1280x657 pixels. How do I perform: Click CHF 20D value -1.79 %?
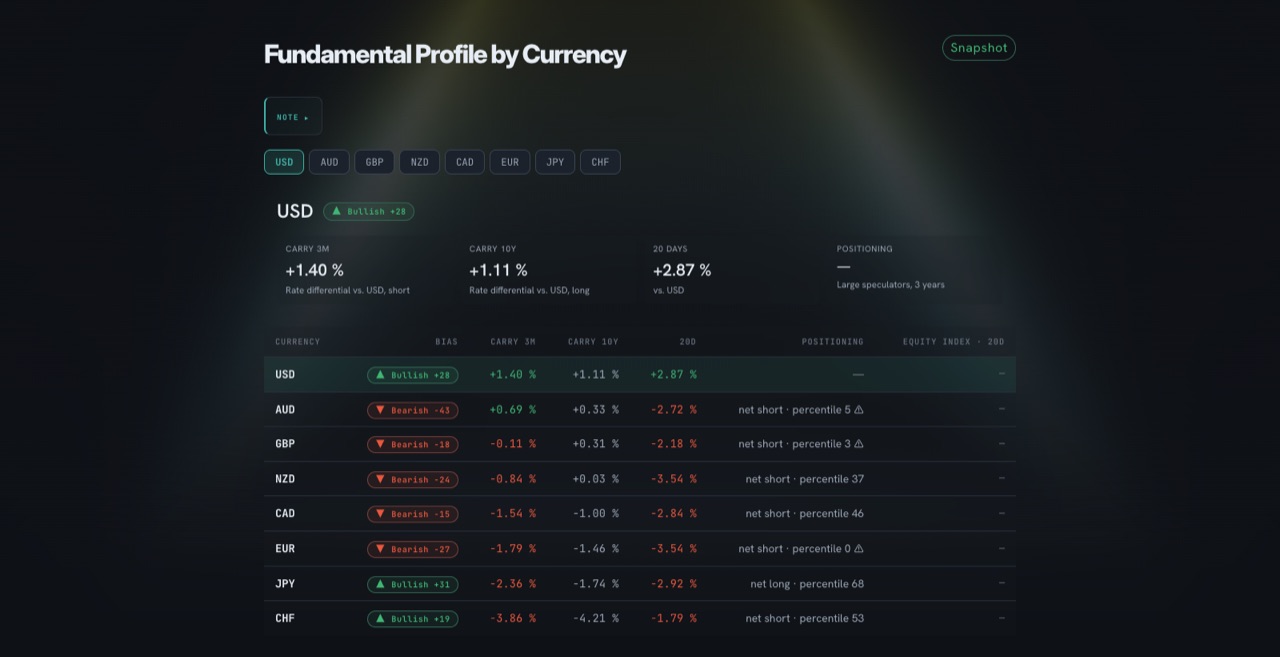(x=673, y=618)
